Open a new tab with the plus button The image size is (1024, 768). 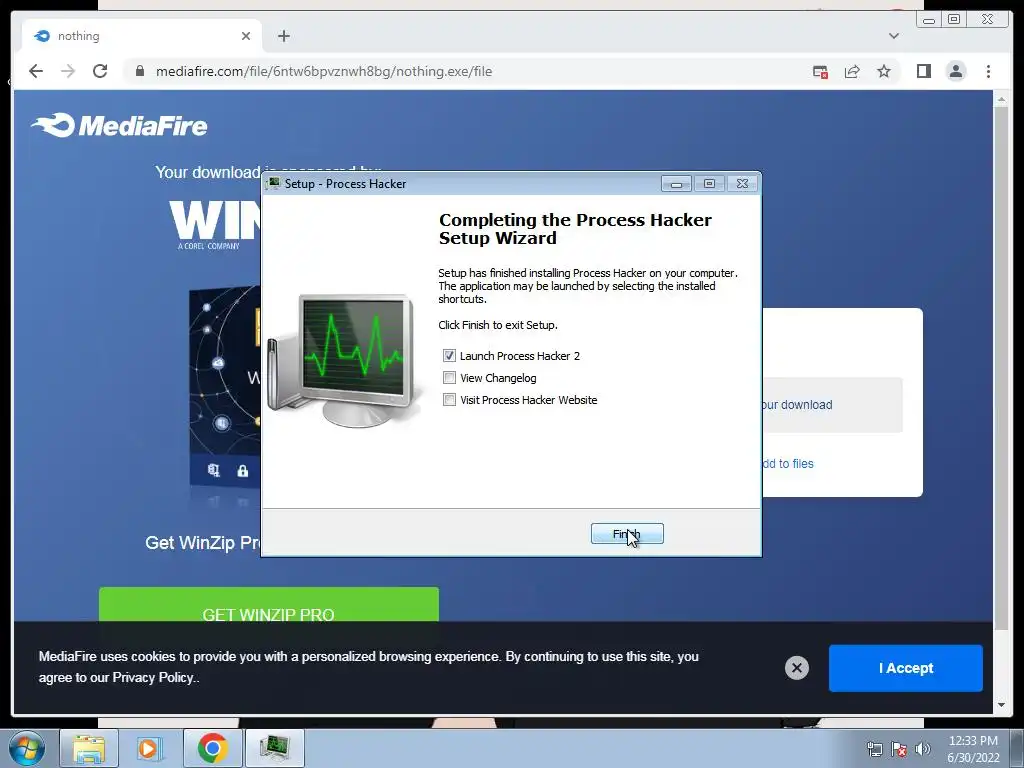click(283, 36)
